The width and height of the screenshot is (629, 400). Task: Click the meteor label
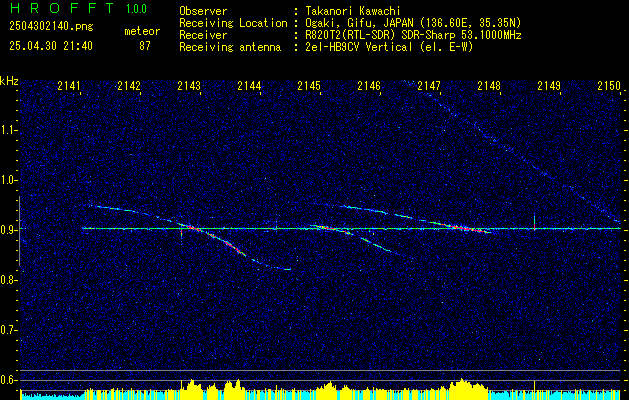(x=142, y=31)
